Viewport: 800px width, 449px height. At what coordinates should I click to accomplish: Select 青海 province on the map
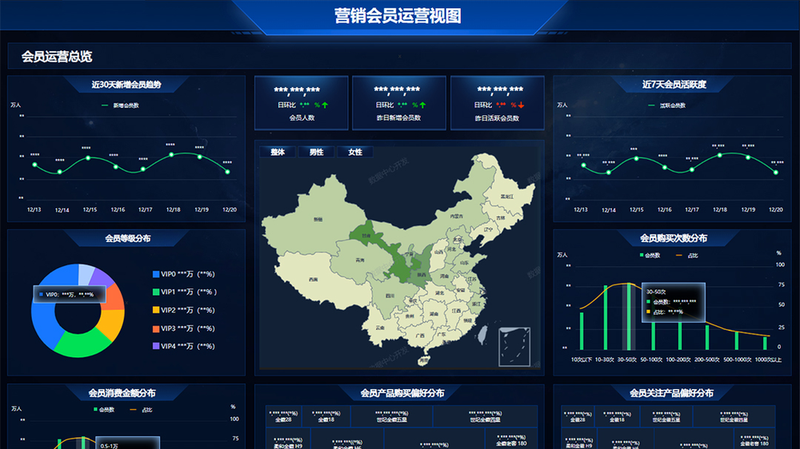click(x=360, y=260)
